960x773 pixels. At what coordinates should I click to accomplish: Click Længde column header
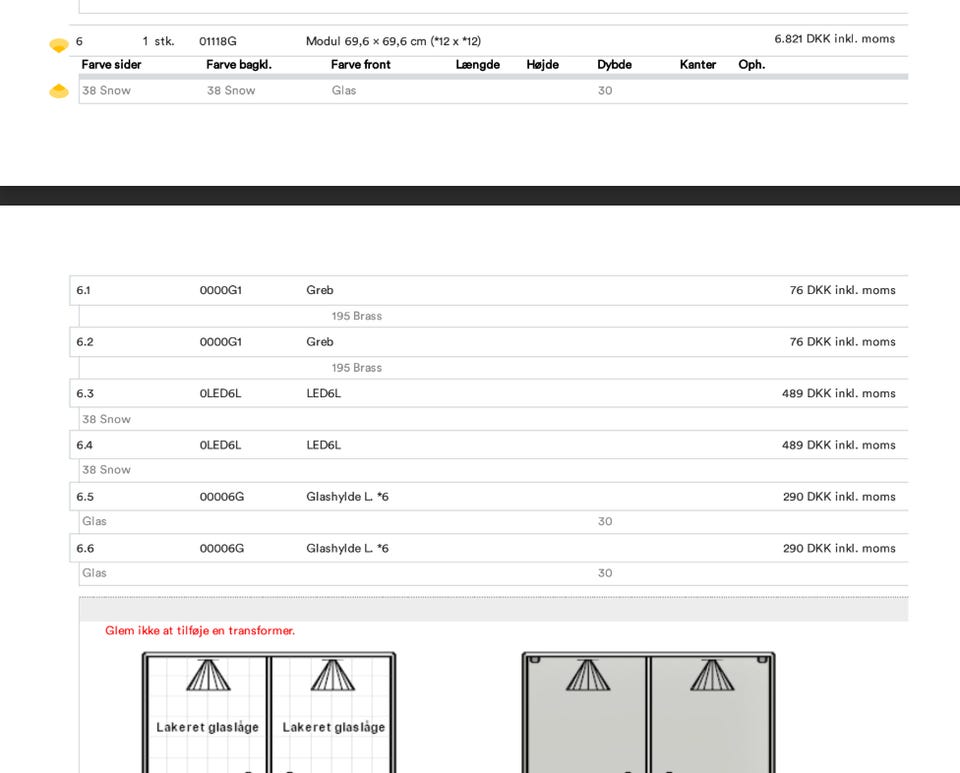(x=478, y=64)
